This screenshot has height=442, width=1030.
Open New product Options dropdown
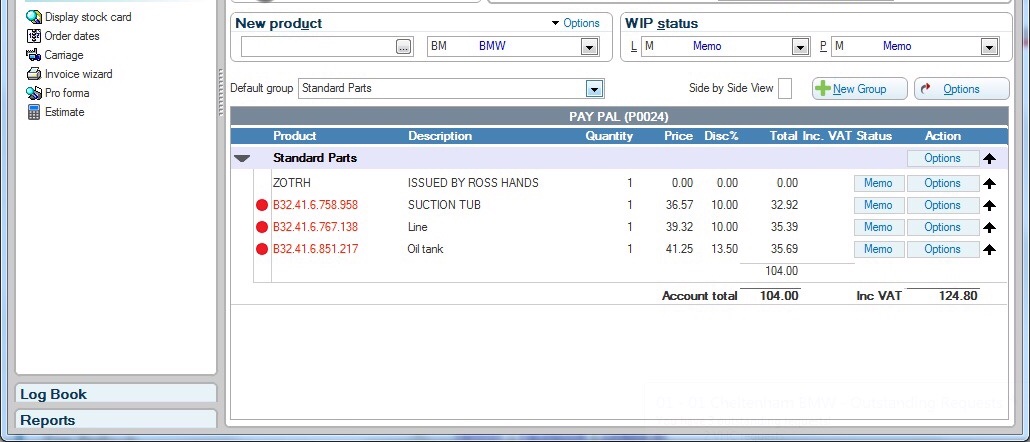point(575,23)
